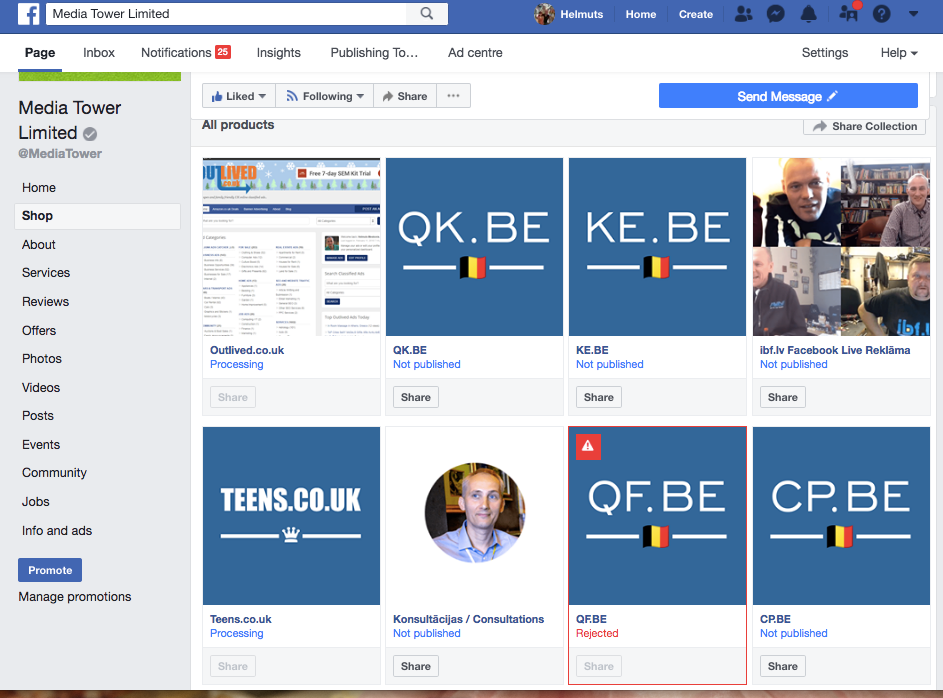Click the warning icon on QF.BE
Image resolution: width=943 pixels, height=698 pixels.
coord(588,447)
